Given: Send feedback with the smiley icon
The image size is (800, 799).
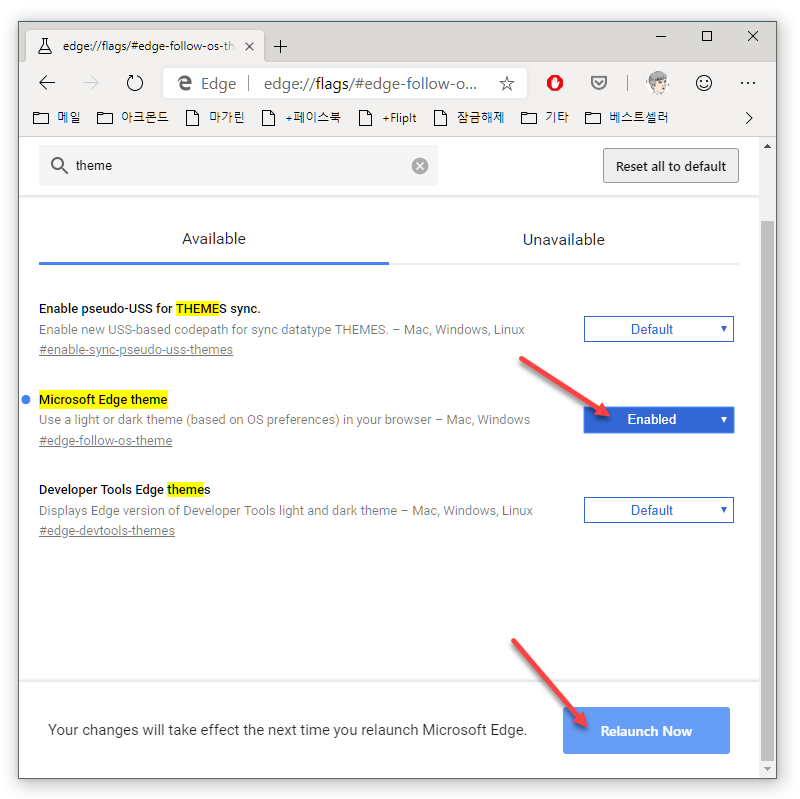Looking at the screenshot, I should tap(704, 83).
